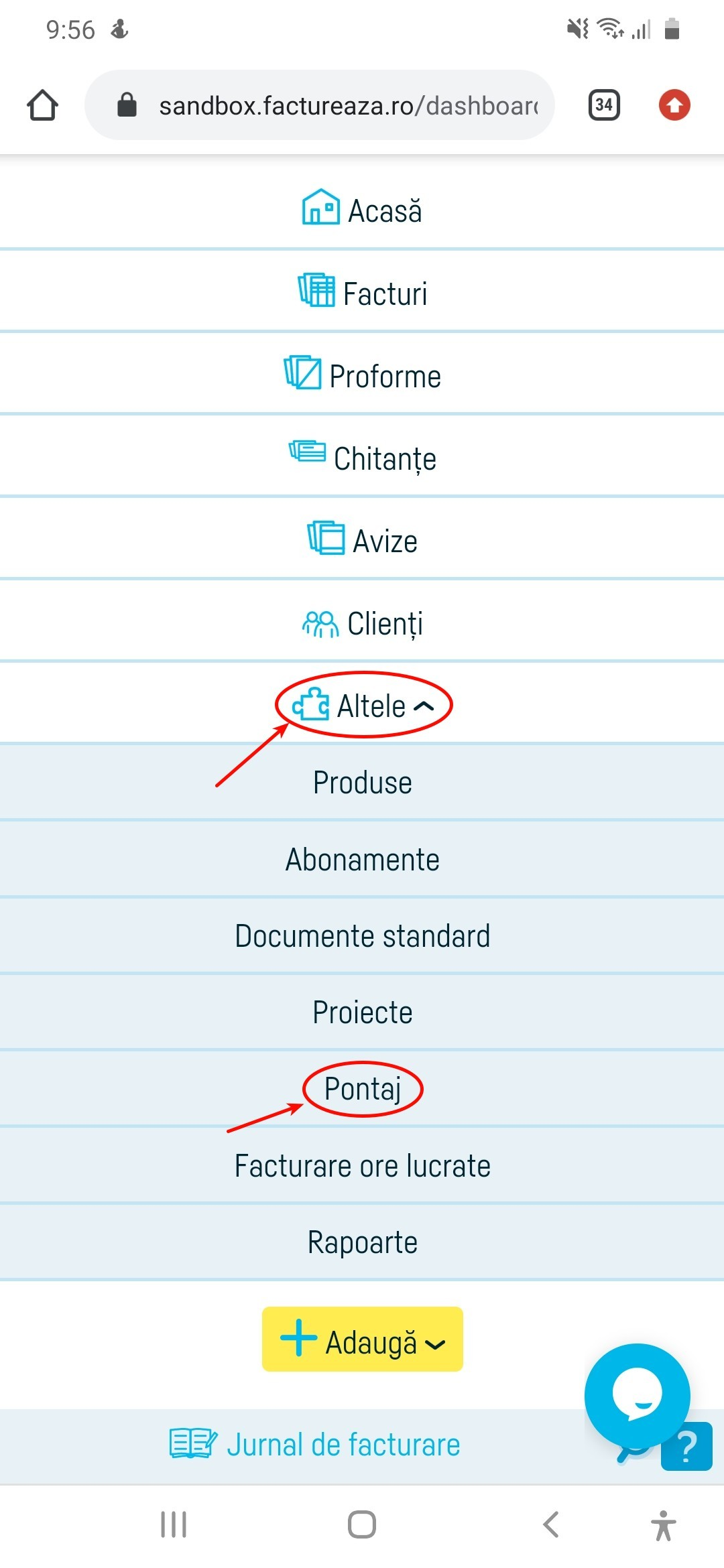Image resolution: width=724 pixels, height=1568 pixels.
Task: Select Documente standard from the menu
Action: 362,935
